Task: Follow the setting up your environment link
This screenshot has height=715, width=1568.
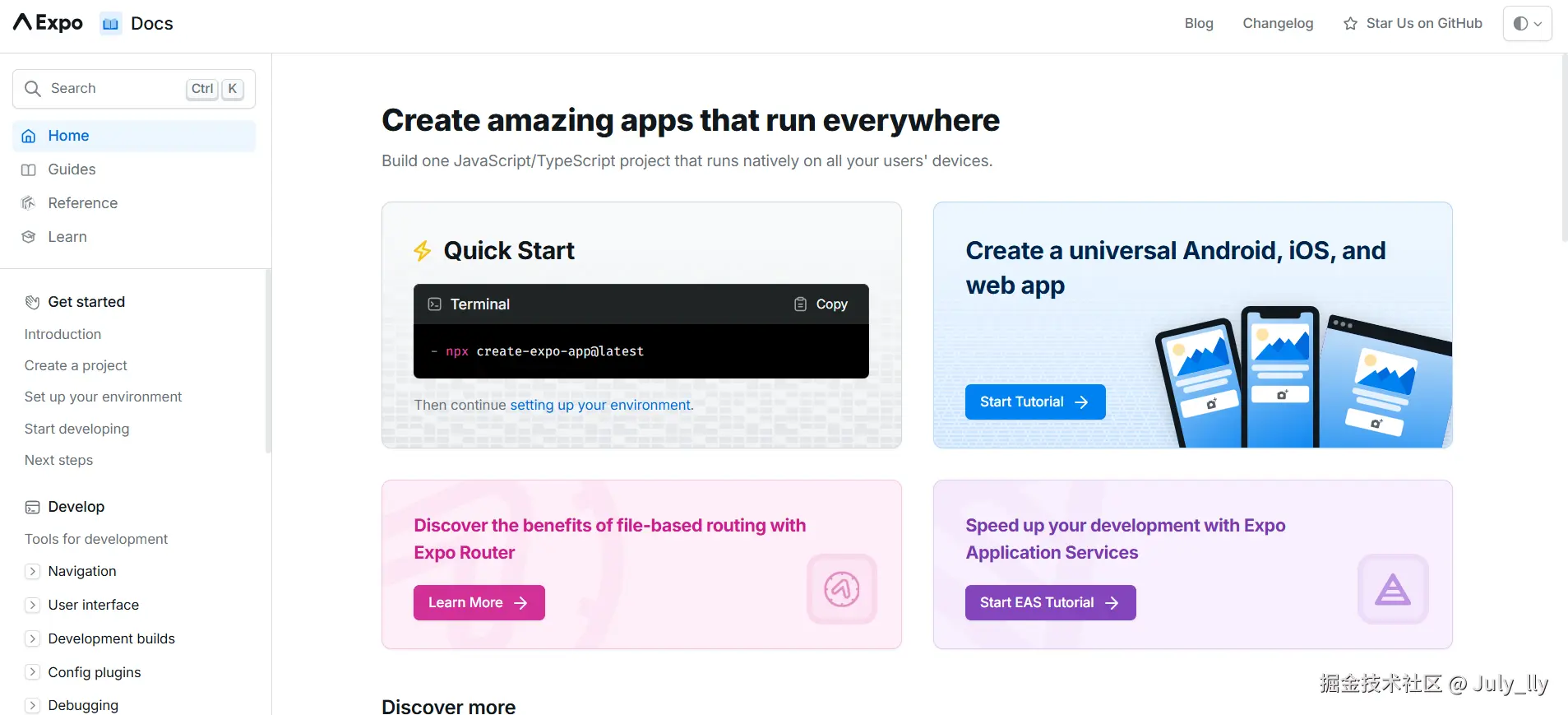Action: point(602,405)
